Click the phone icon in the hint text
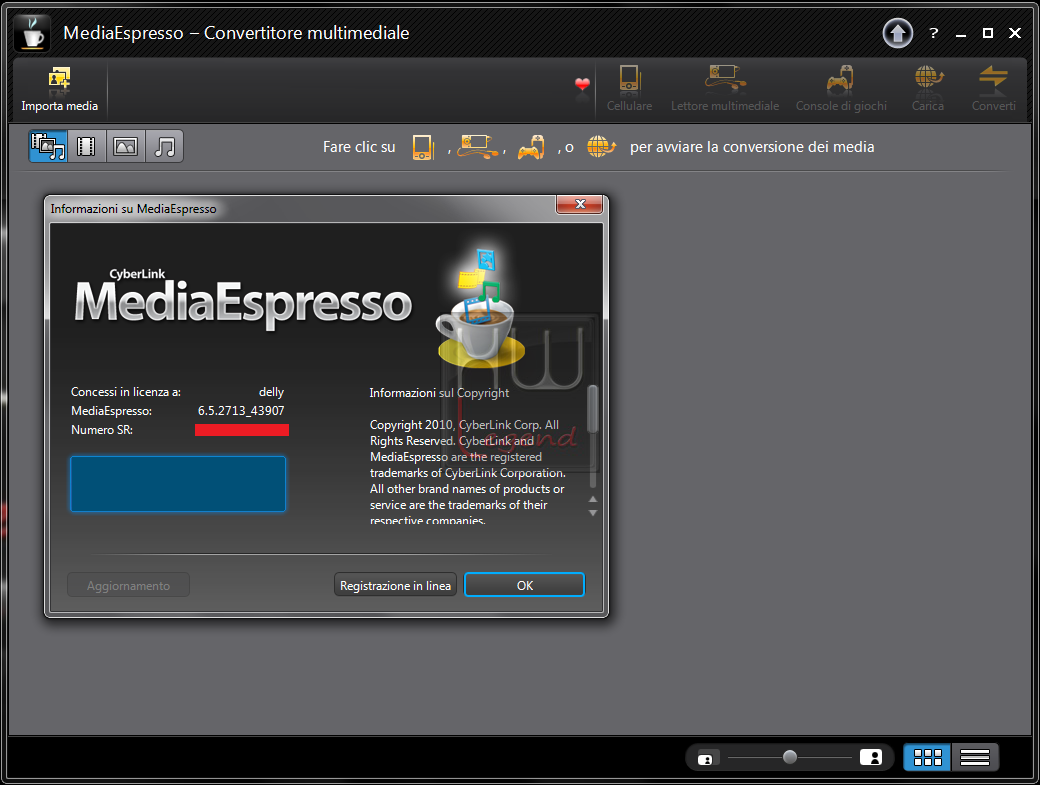1040x785 pixels. tap(423, 147)
